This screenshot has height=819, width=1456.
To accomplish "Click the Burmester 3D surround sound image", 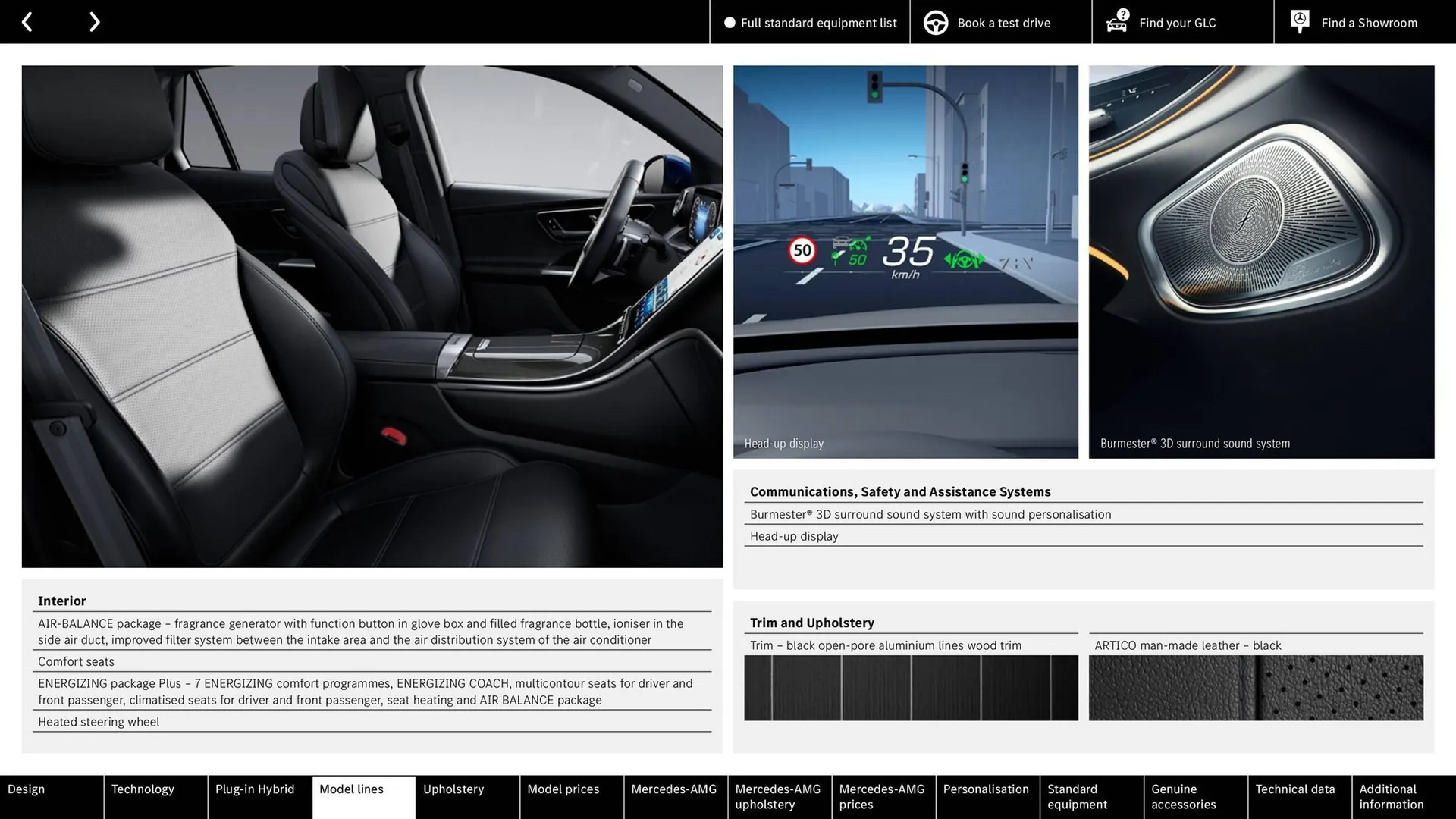I will (x=1260, y=261).
